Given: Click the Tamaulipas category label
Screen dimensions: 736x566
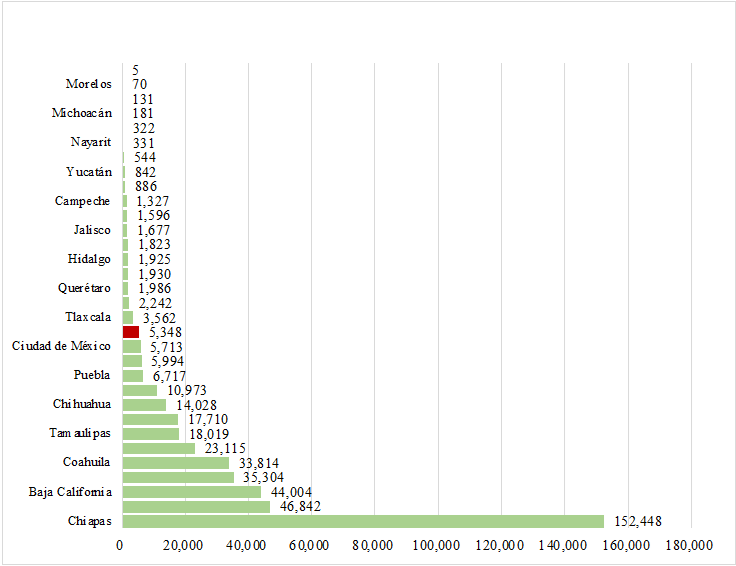Looking at the screenshot, I should point(80,434).
